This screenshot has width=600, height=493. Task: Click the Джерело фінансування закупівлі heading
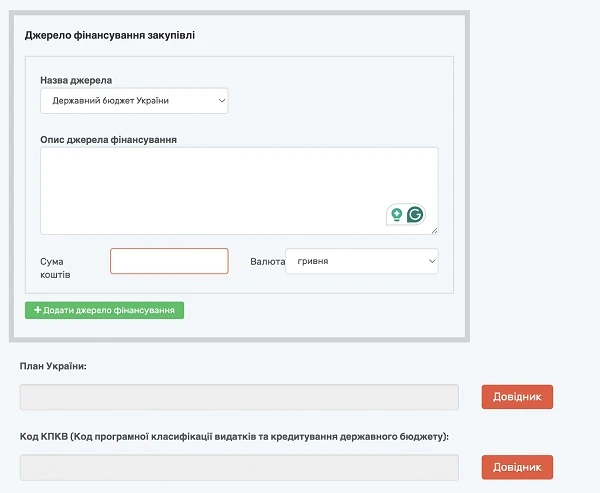tap(110, 35)
